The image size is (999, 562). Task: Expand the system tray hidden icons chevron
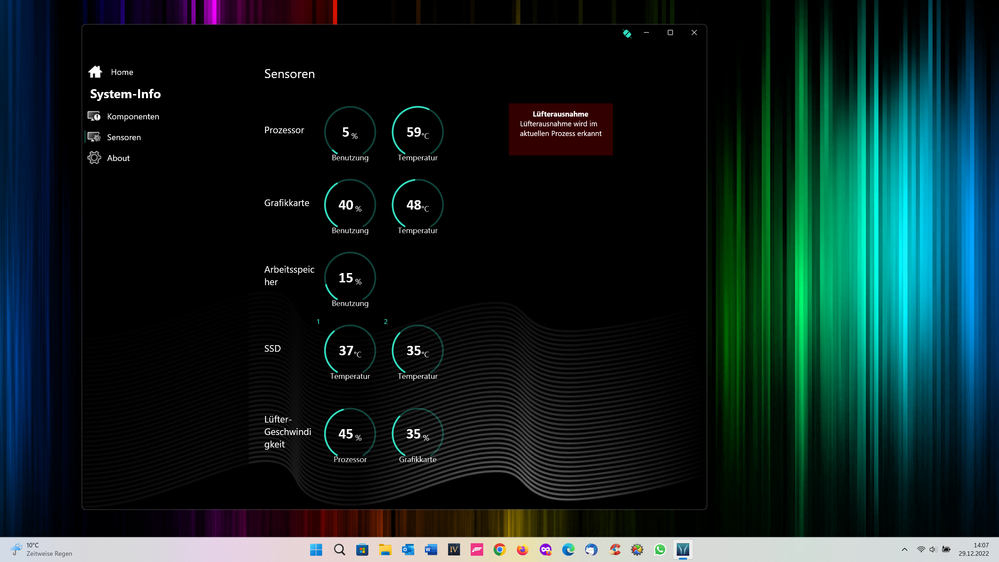click(x=904, y=550)
